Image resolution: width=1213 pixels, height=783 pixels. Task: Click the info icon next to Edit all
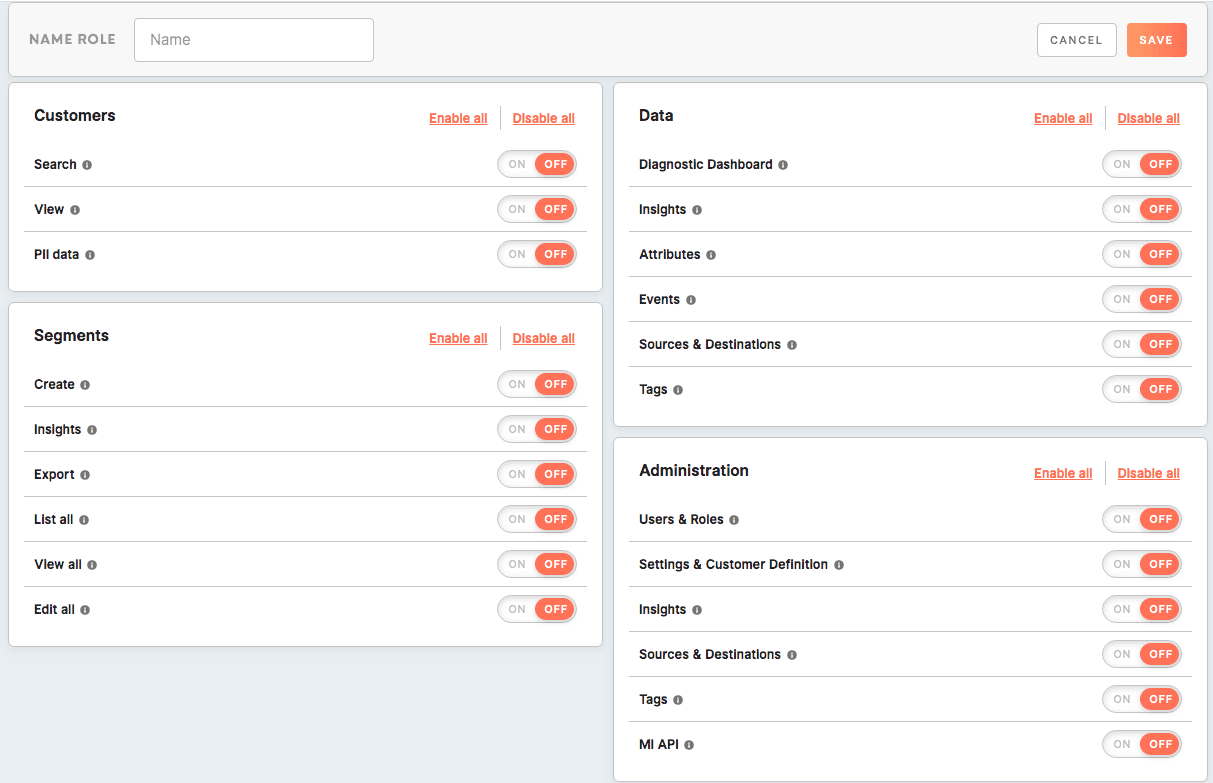point(85,610)
